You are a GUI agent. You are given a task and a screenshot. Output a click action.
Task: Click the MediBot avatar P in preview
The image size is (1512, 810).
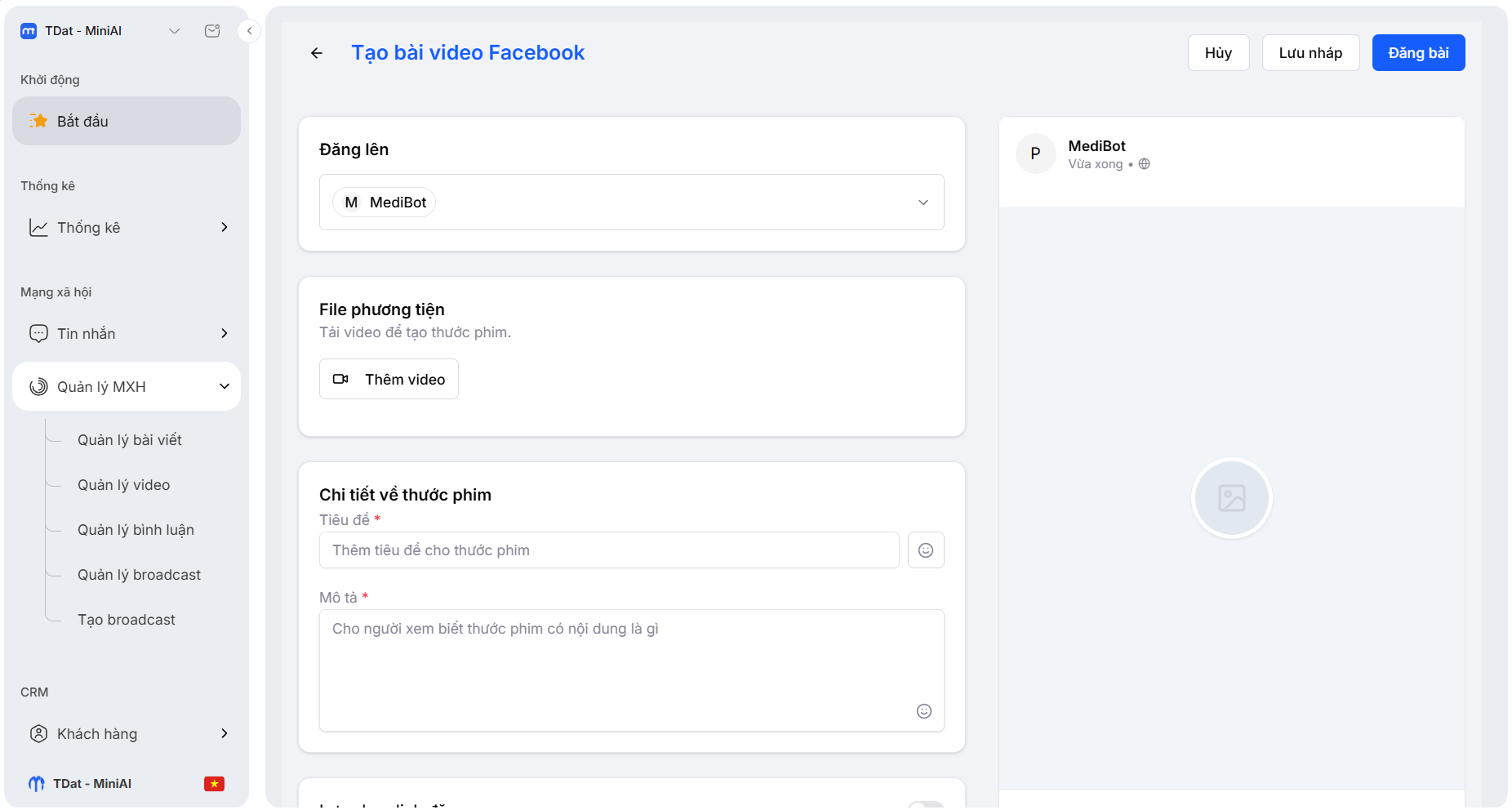(x=1035, y=154)
